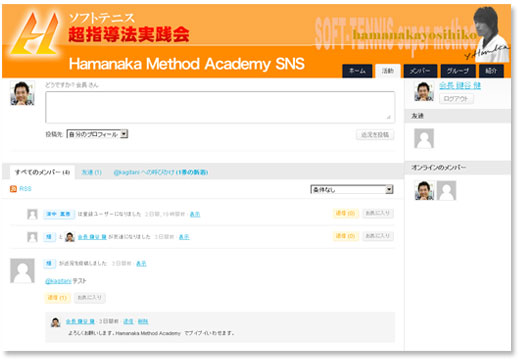The image size is (520, 361).
Task: Click the 表示 link in the registered-user row
Action: (x=195, y=214)
